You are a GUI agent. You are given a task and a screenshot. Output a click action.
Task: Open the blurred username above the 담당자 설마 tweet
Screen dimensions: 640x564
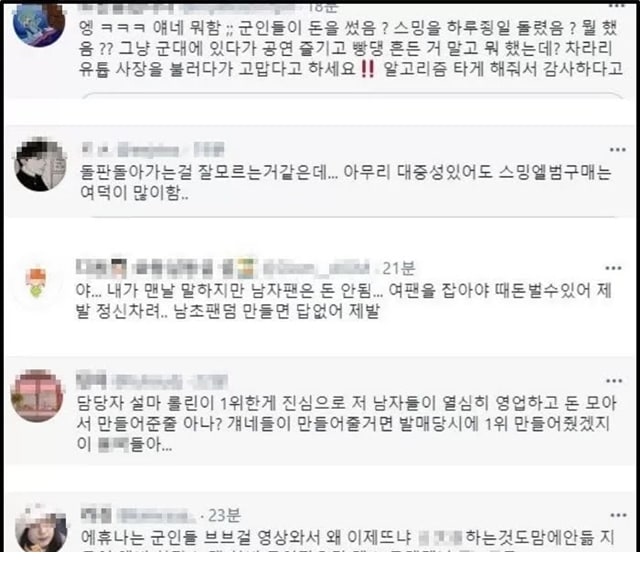point(152,381)
